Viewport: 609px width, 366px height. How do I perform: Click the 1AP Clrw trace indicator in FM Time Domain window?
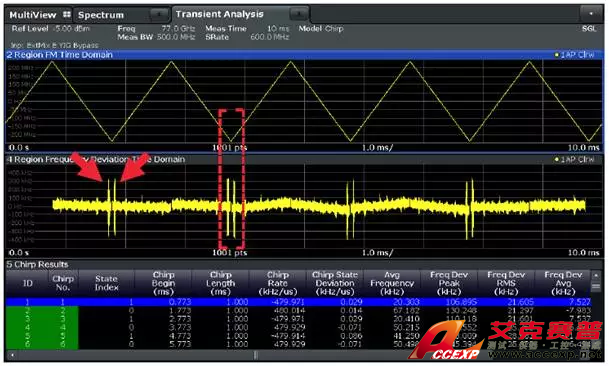574,55
